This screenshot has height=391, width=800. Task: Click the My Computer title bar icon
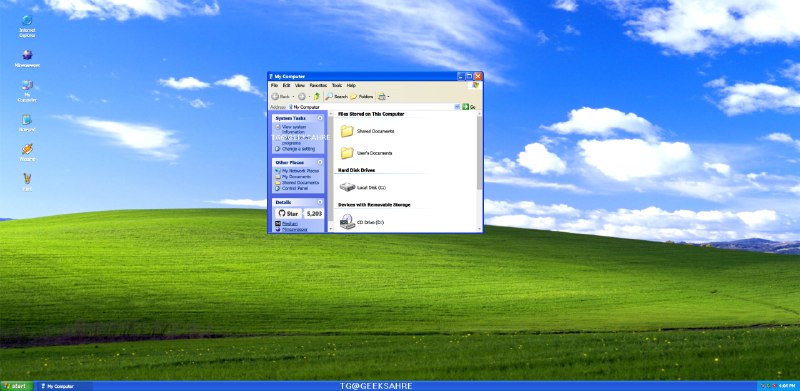271,77
